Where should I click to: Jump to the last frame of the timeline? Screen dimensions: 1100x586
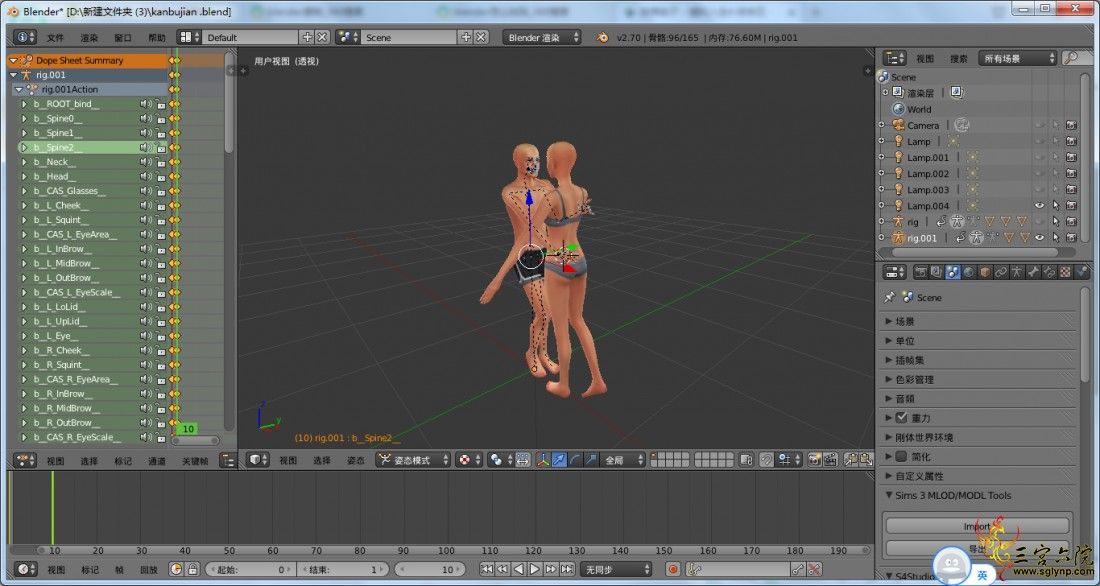(568, 569)
